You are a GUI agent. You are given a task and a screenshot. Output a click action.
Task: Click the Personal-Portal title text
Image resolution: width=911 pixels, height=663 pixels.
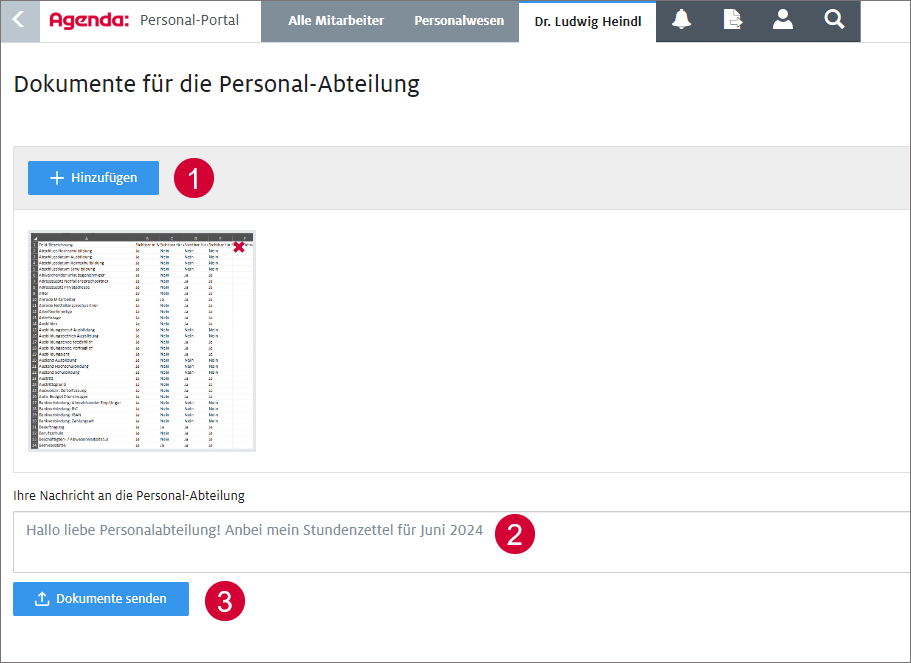click(x=189, y=20)
